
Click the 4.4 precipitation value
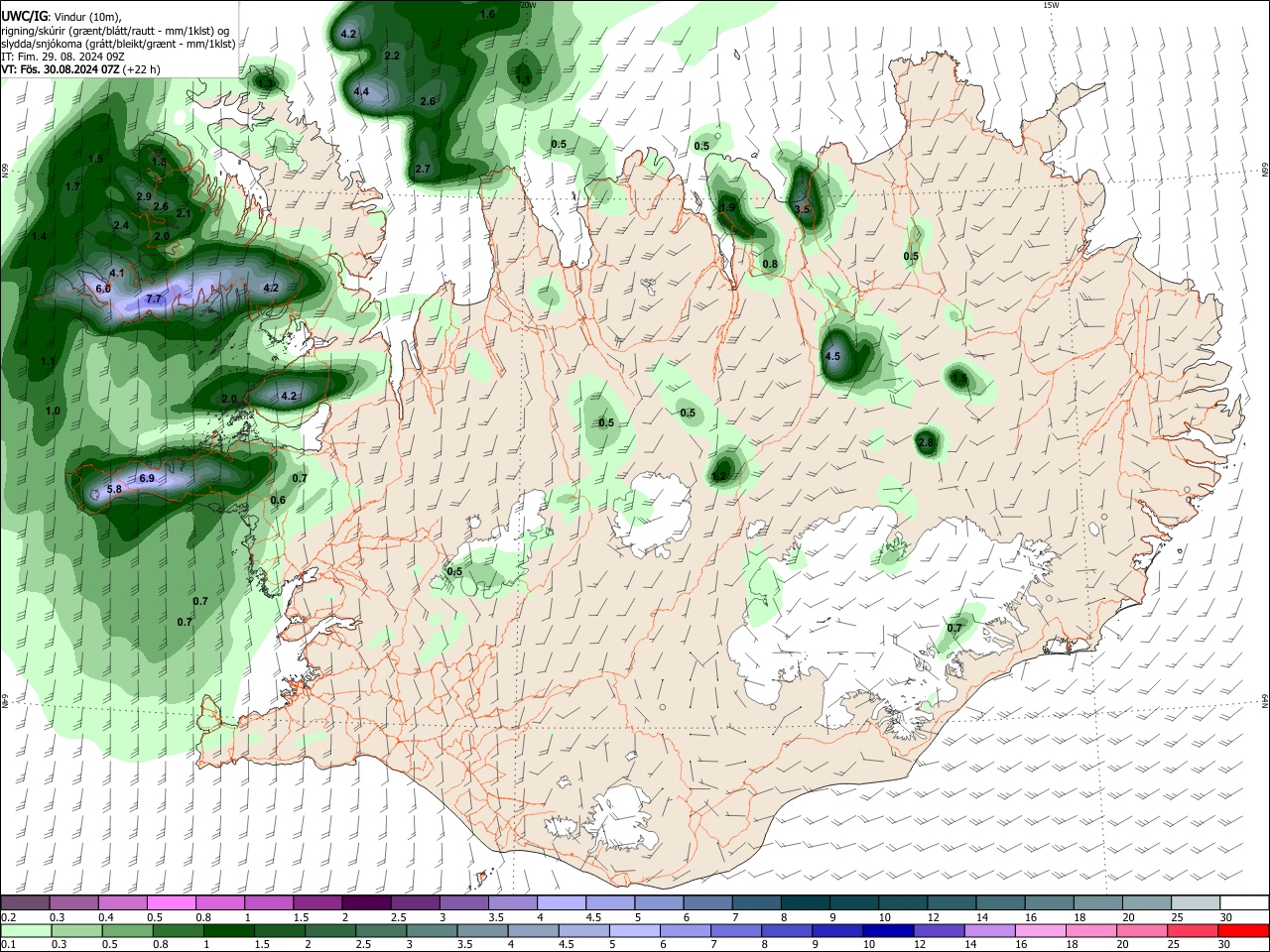click(361, 91)
